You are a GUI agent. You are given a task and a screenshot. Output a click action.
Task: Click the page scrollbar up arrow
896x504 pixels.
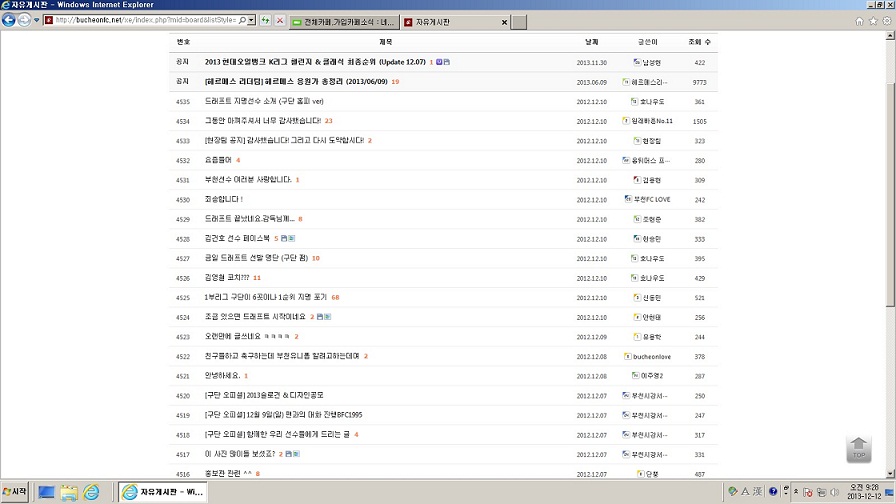pos(890,36)
